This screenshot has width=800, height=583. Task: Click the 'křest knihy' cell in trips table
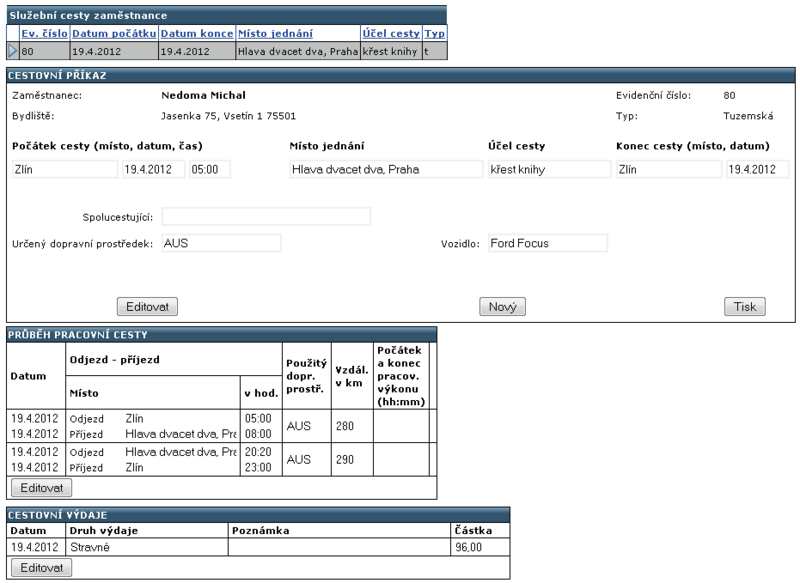coord(391,51)
